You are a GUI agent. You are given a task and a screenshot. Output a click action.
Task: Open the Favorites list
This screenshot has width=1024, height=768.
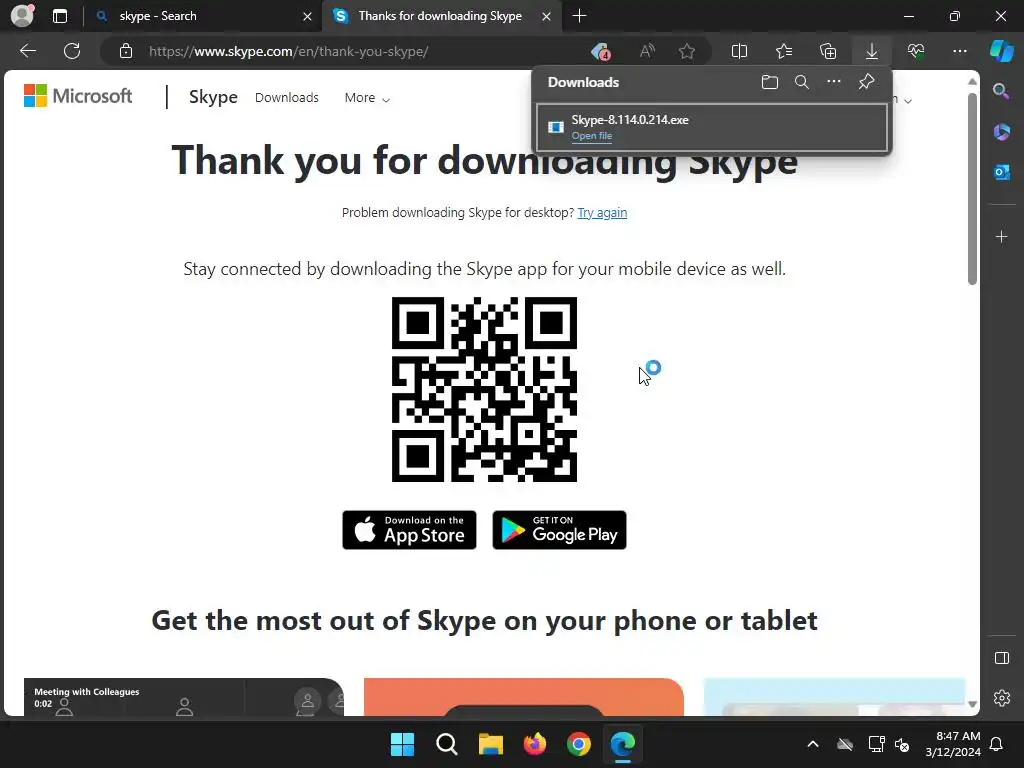tap(784, 51)
